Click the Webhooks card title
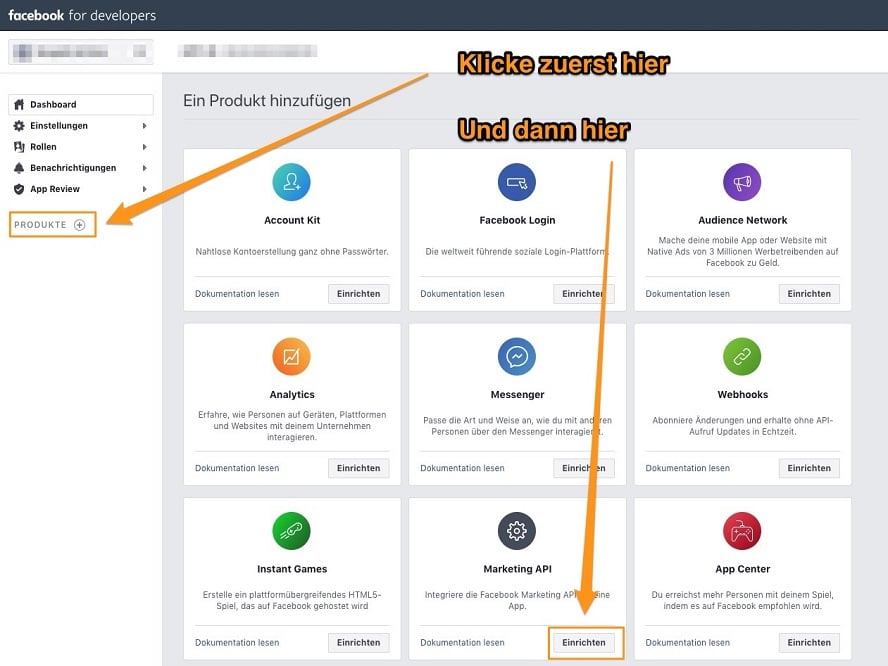Image resolution: width=888 pixels, height=666 pixels. pyautogui.click(x=742, y=395)
